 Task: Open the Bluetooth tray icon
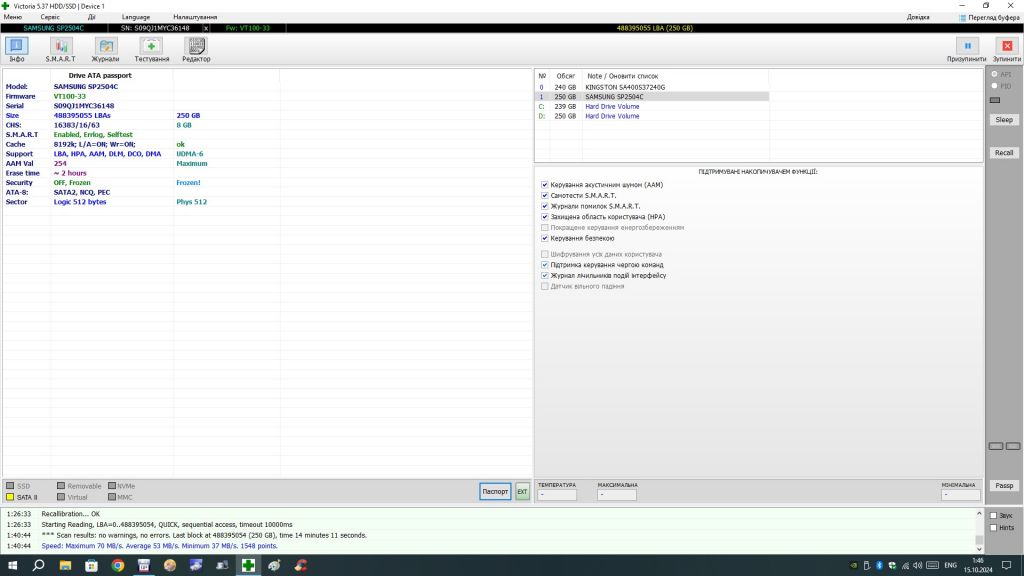[x=879, y=566]
